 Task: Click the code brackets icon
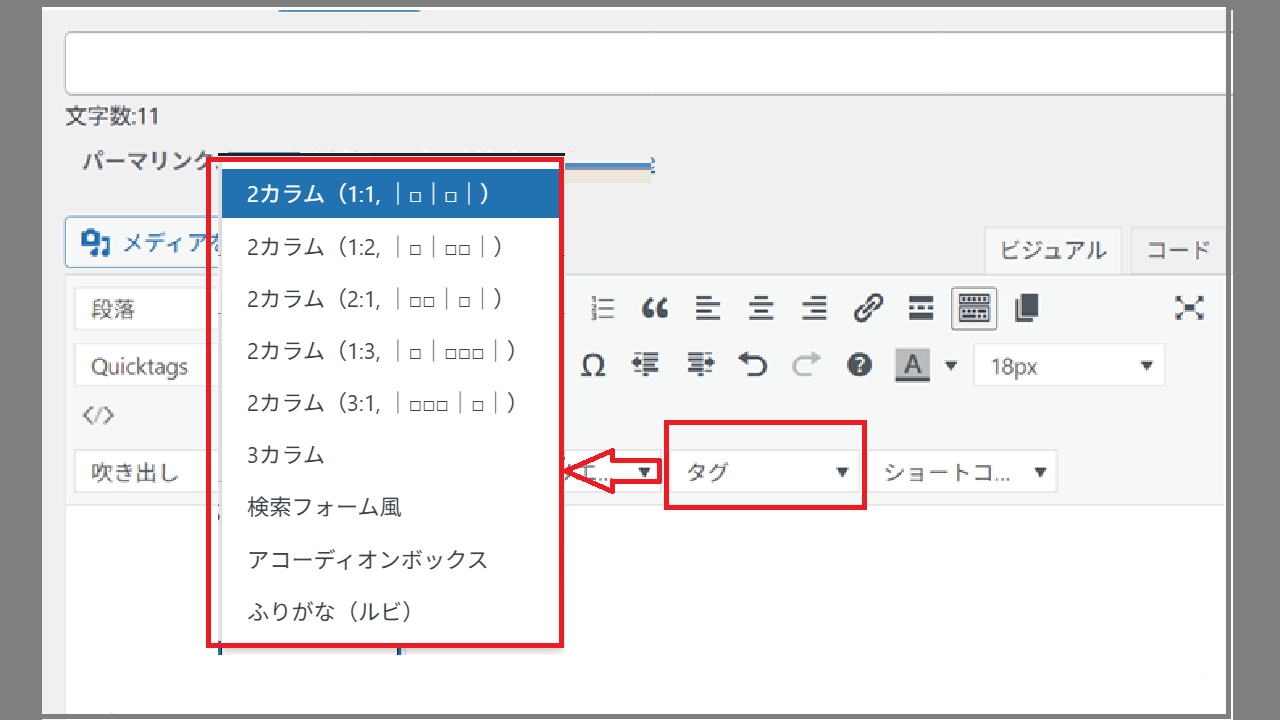click(98, 416)
